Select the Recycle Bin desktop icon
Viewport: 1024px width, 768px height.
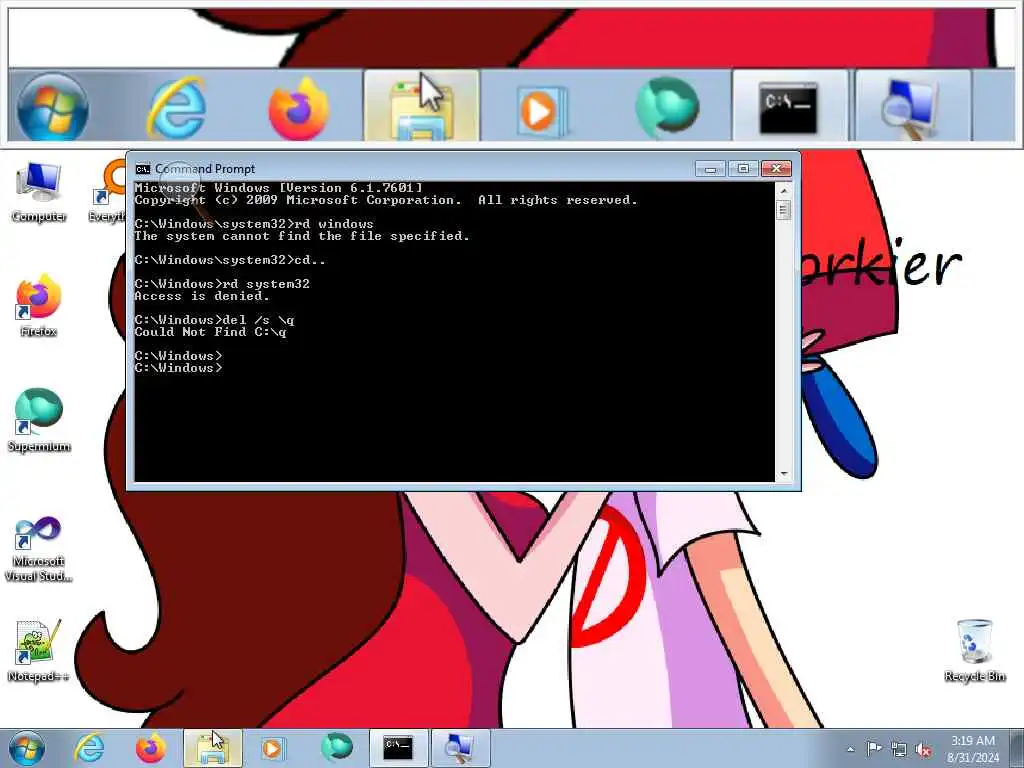(x=974, y=650)
